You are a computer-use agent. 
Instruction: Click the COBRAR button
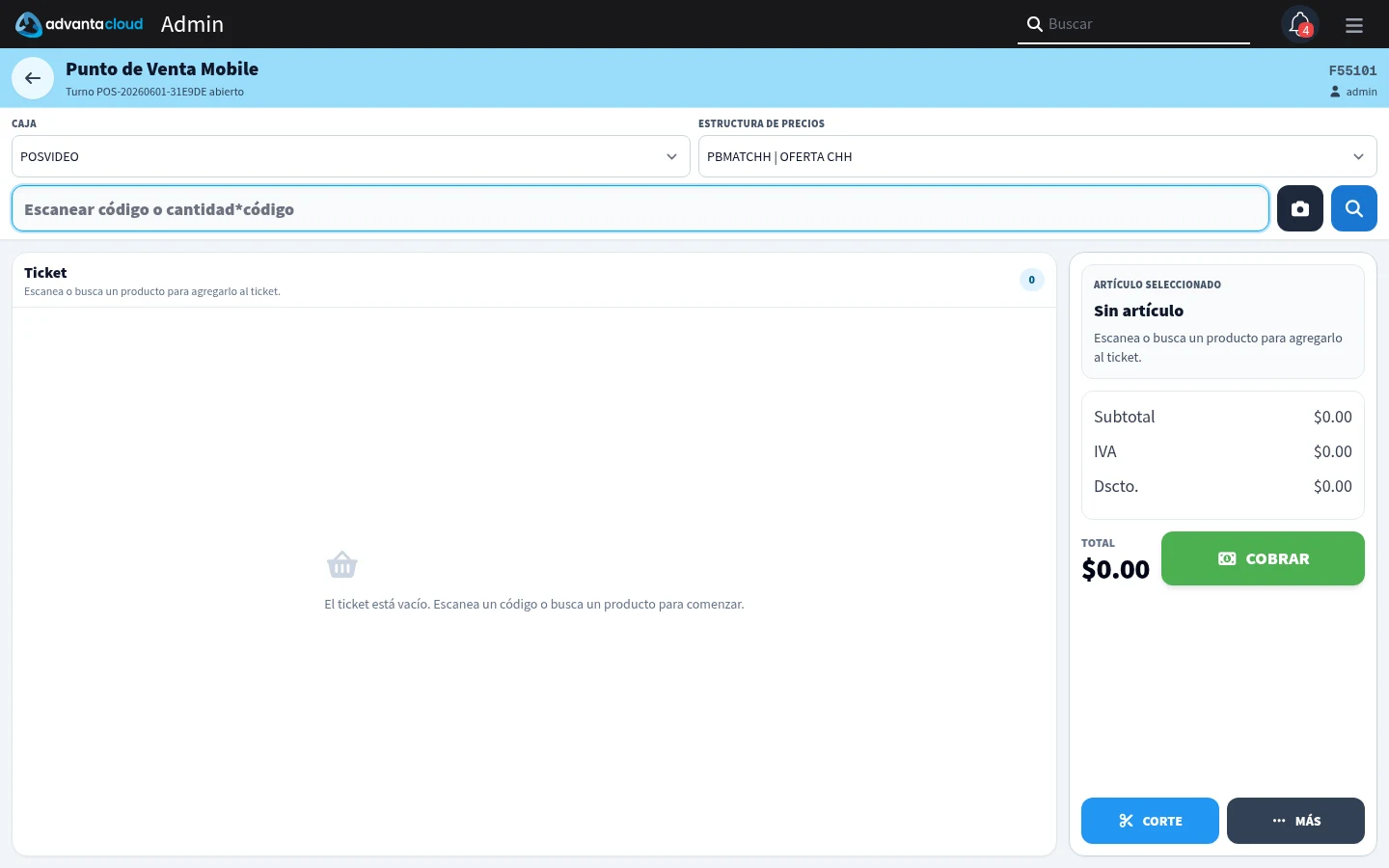point(1263,558)
